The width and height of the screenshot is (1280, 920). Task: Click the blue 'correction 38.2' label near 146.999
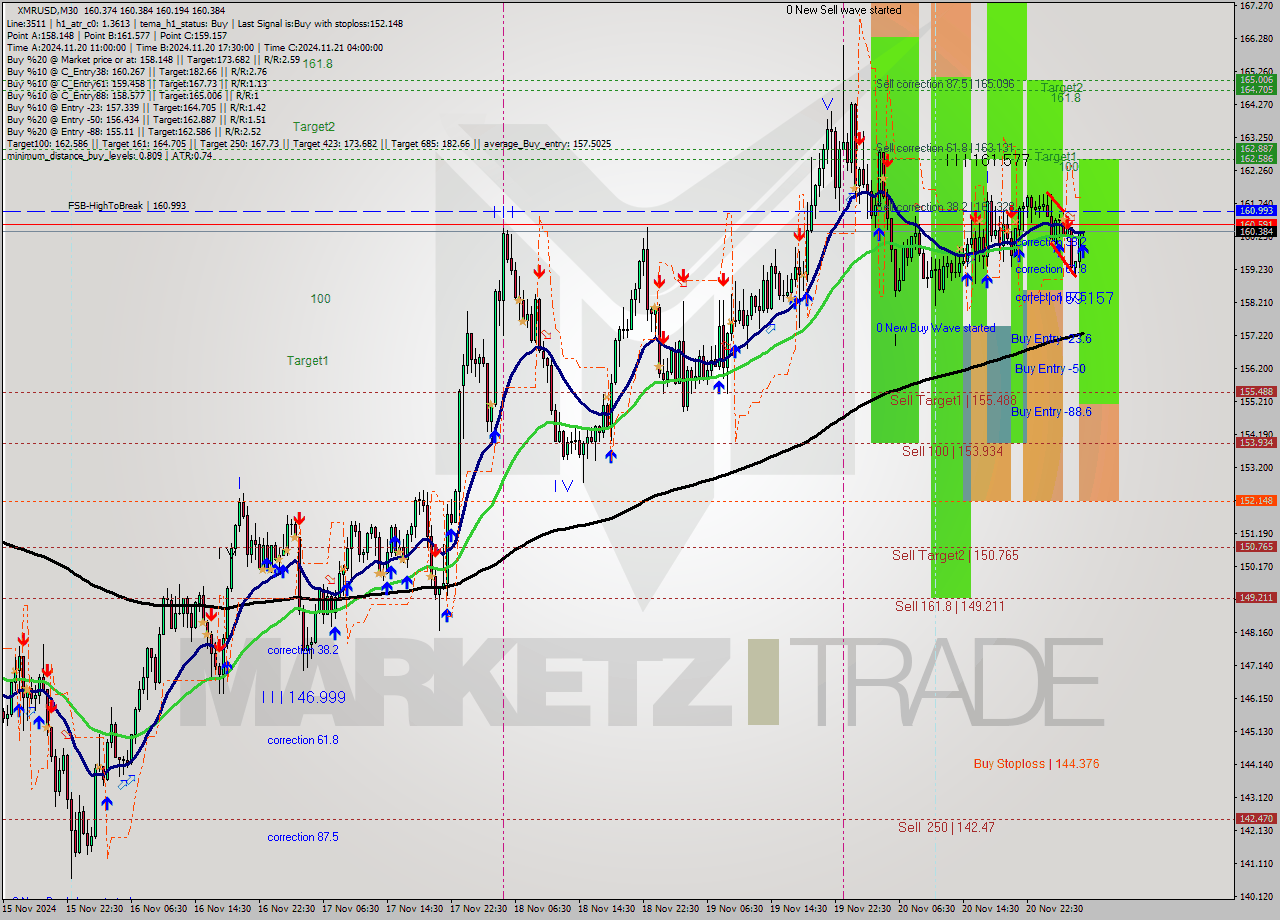303,650
